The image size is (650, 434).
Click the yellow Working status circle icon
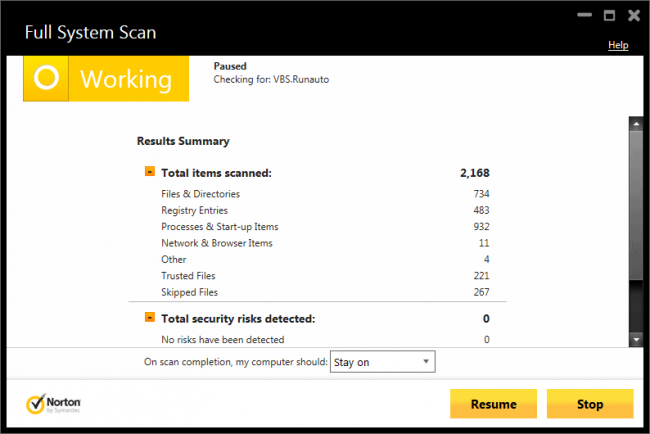pos(46,78)
